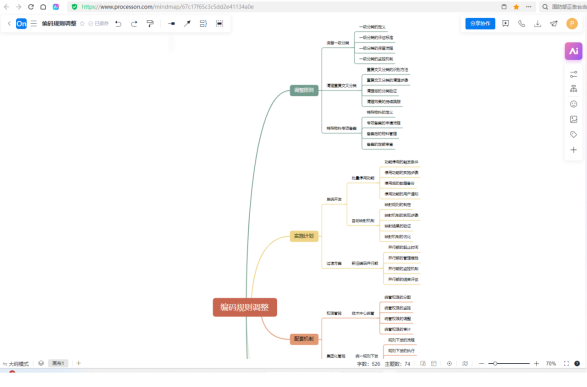The image size is (587, 387).
Task: Toggle the favorite star beside the title
Action: pyautogui.click(x=82, y=24)
